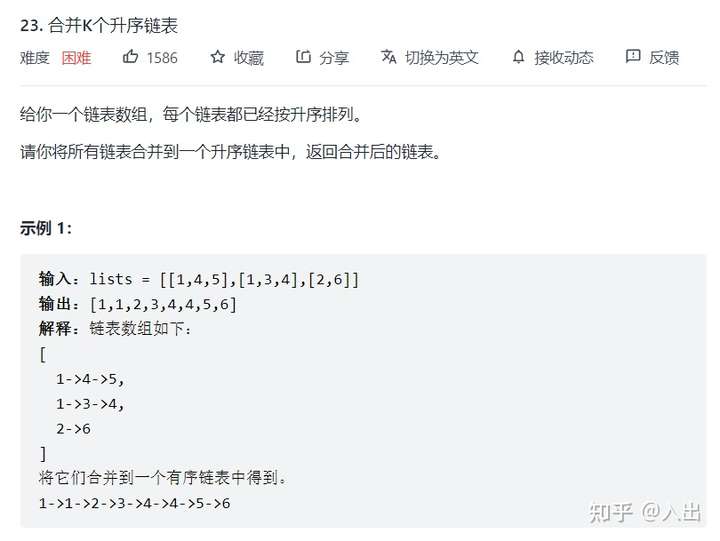Click the 困难 difficulty tag
This screenshot has height=541, width=720.
coord(76,58)
